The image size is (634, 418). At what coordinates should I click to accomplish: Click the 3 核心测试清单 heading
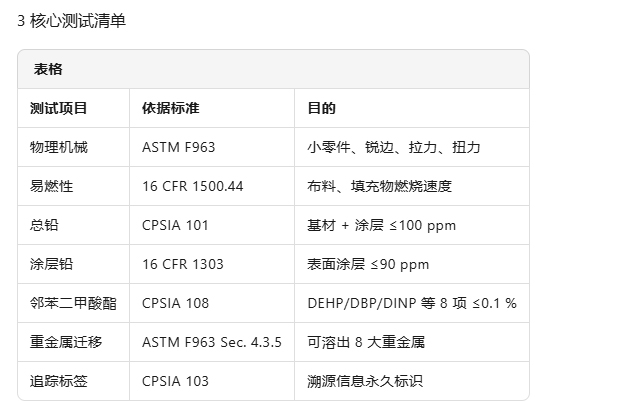[72, 21]
